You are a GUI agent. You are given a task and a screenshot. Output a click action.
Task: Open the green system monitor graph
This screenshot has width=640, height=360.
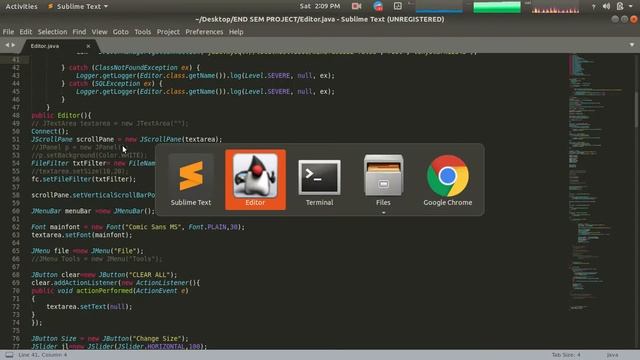pyautogui.click(x=497, y=7)
